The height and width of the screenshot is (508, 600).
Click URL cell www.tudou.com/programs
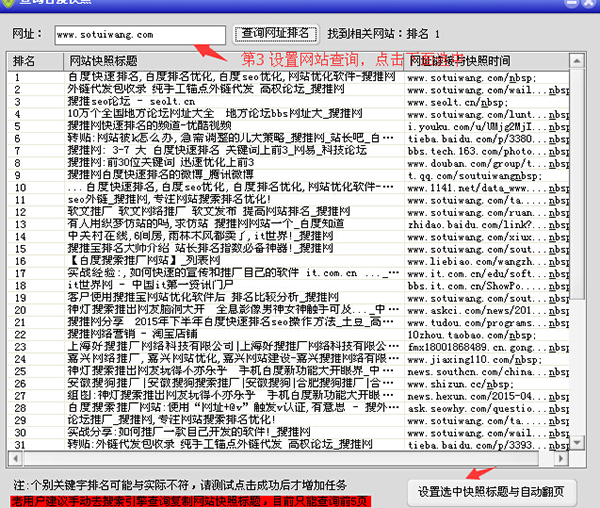[488, 322]
